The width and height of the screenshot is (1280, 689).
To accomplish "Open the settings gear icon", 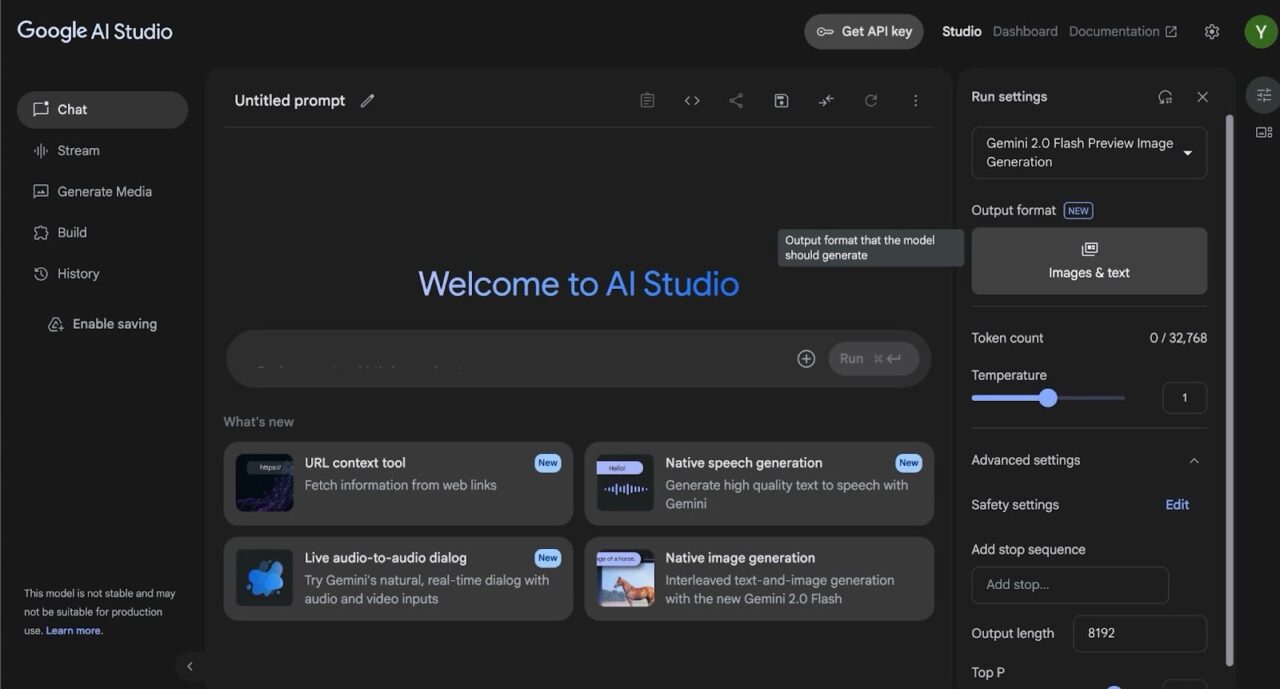I will [1212, 32].
